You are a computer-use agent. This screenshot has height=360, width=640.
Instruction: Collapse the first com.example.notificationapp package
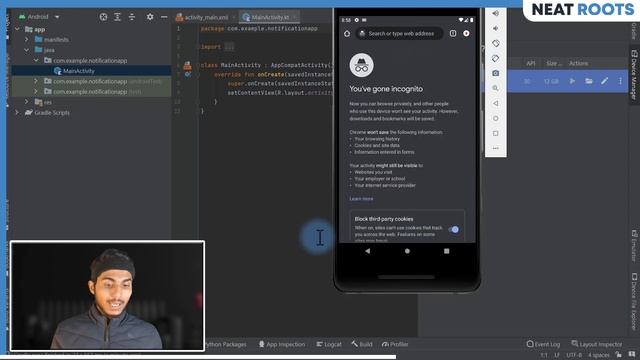tap(36, 60)
